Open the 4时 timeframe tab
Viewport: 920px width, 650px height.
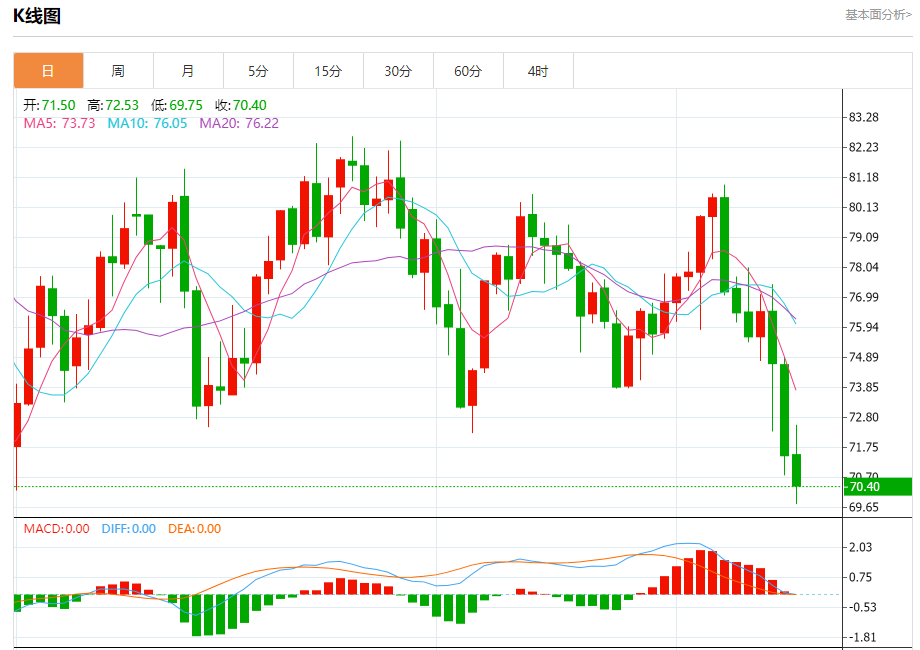538,71
